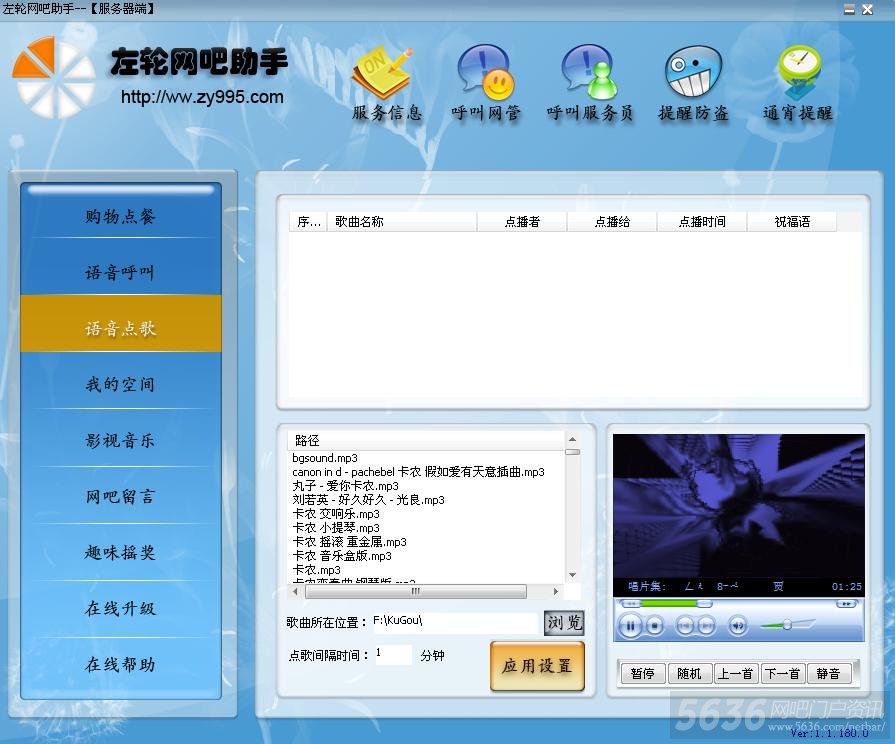Open 在线帮助 in the sidebar

pos(120,664)
